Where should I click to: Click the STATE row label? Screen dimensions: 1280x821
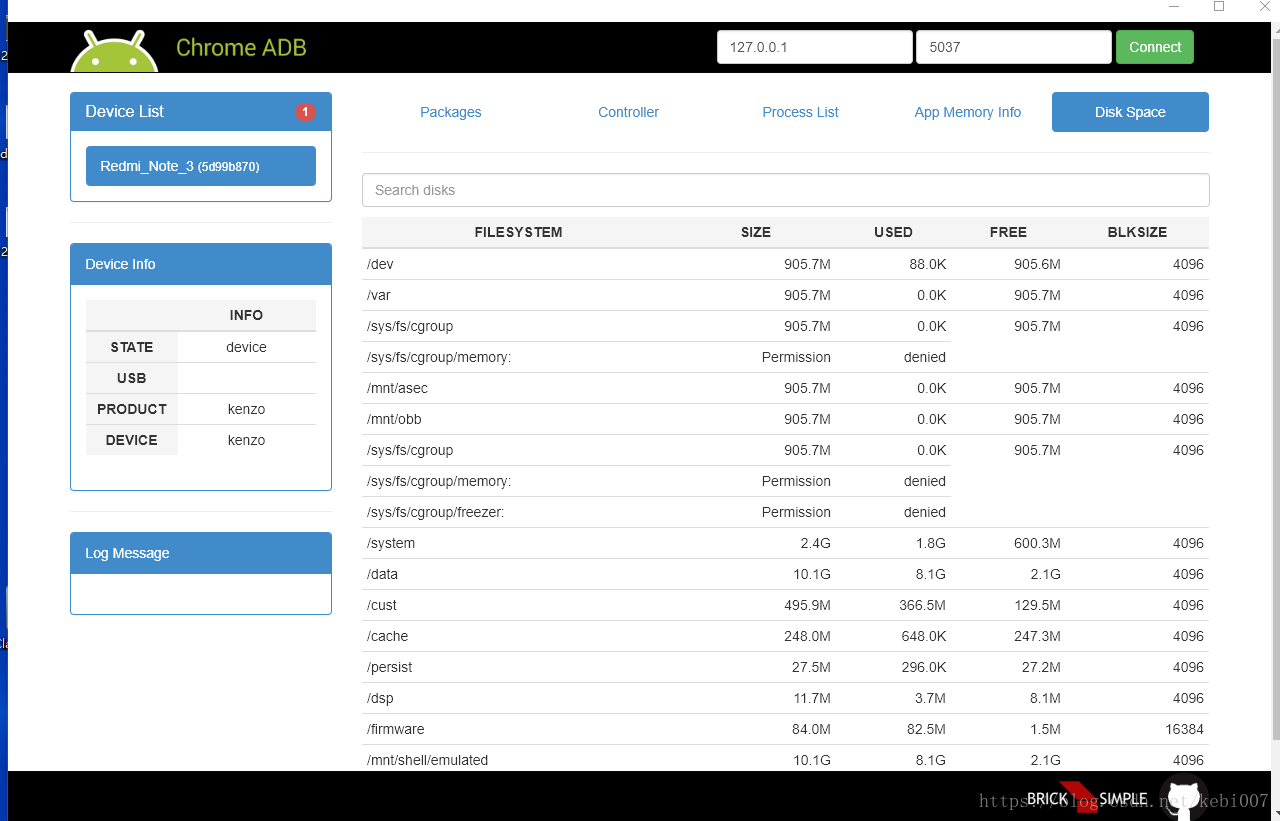pyautogui.click(x=132, y=347)
